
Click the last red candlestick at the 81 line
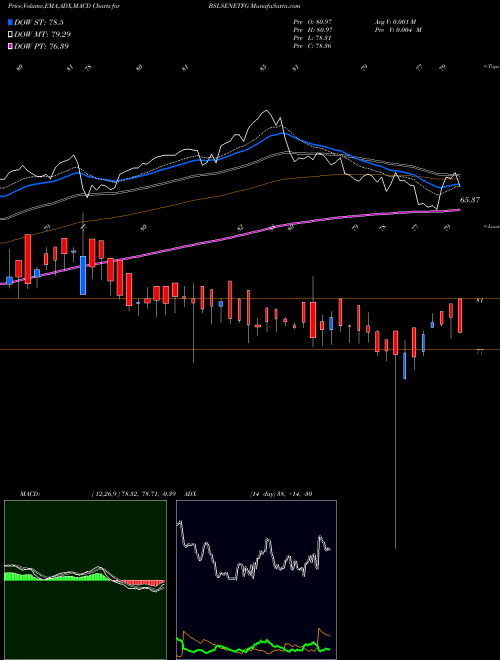(x=460, y=316)
